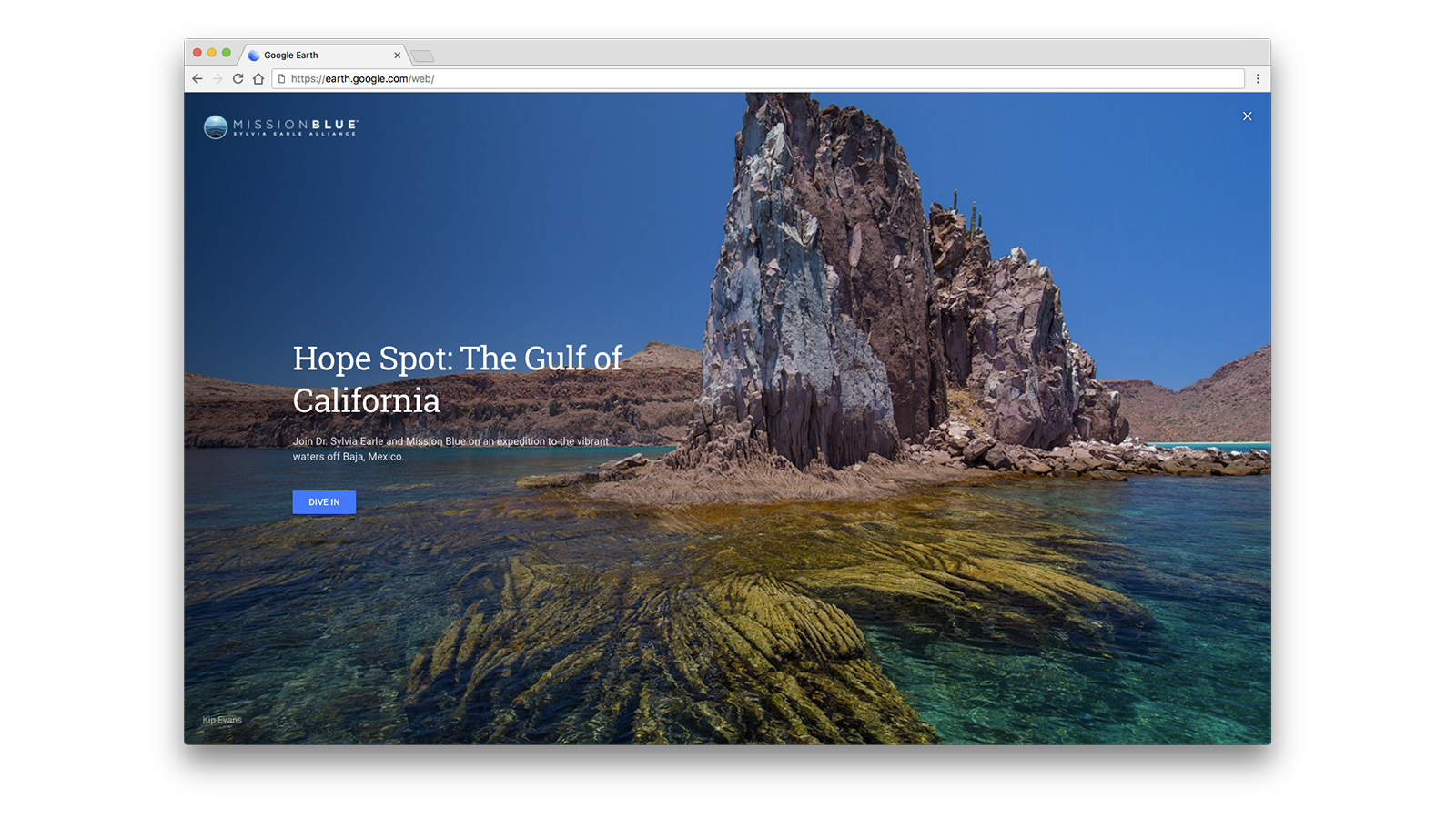Viewport: 1456px width, 819px height.
Task: Close the Google Earth tab
Action: pos(397,56)
